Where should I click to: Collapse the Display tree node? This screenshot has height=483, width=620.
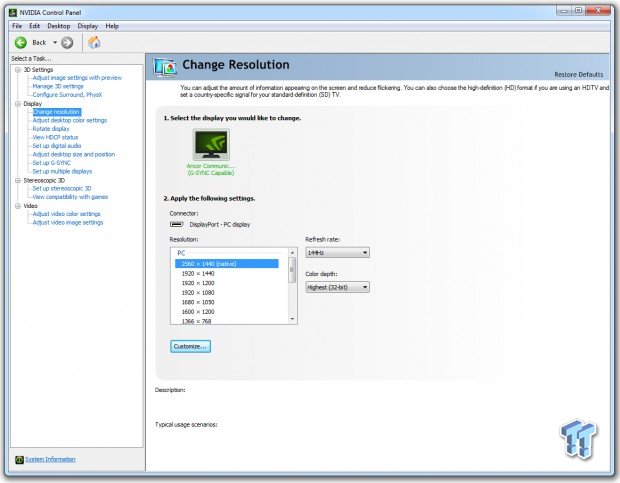click(18, 104)
